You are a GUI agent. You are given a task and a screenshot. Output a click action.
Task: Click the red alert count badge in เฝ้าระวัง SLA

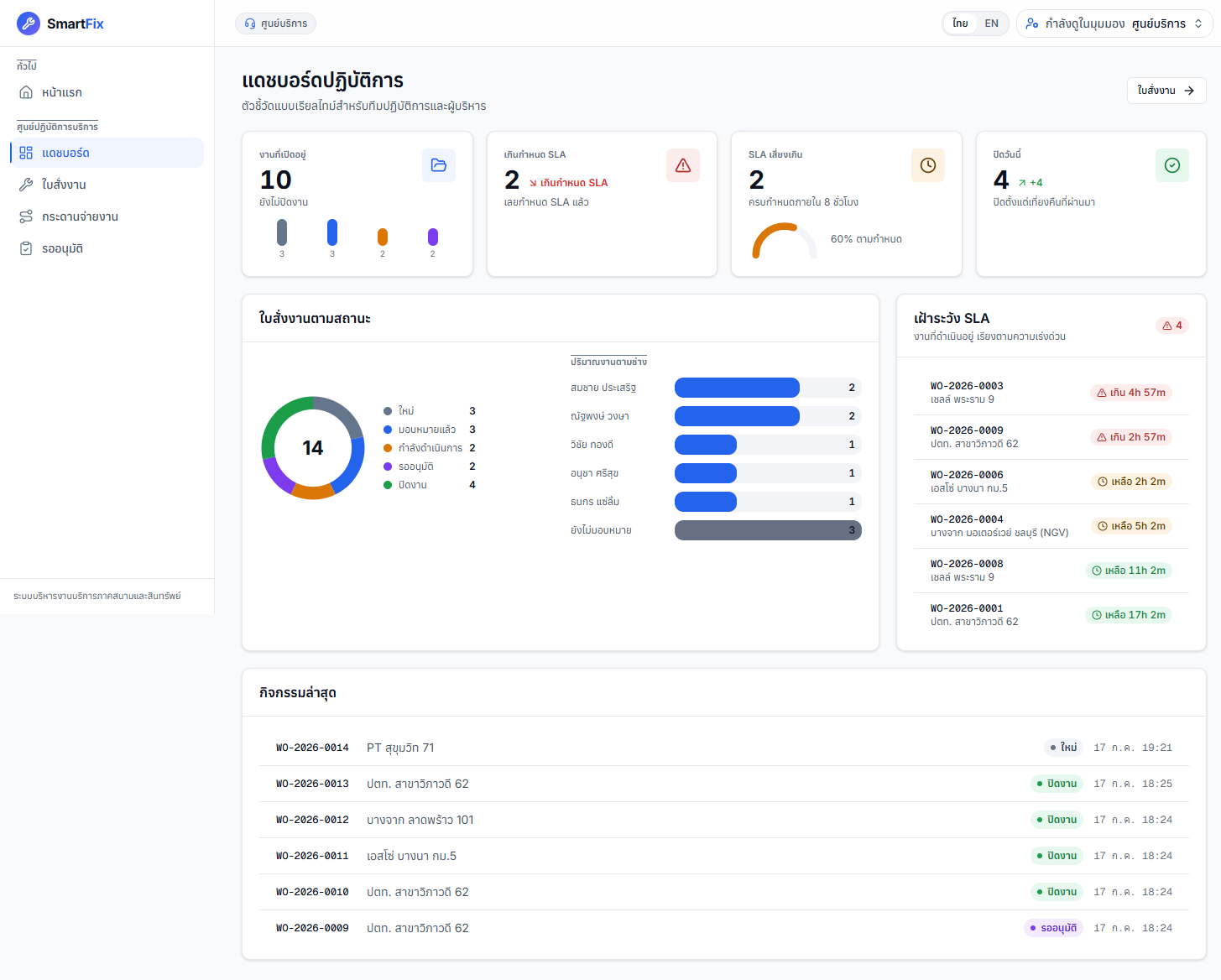(x=1172, y=326)
